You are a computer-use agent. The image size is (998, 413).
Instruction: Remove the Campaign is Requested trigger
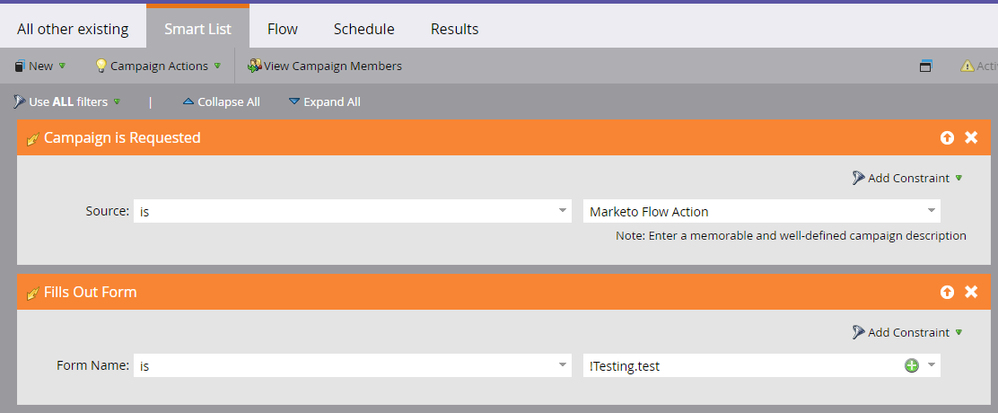971,138
